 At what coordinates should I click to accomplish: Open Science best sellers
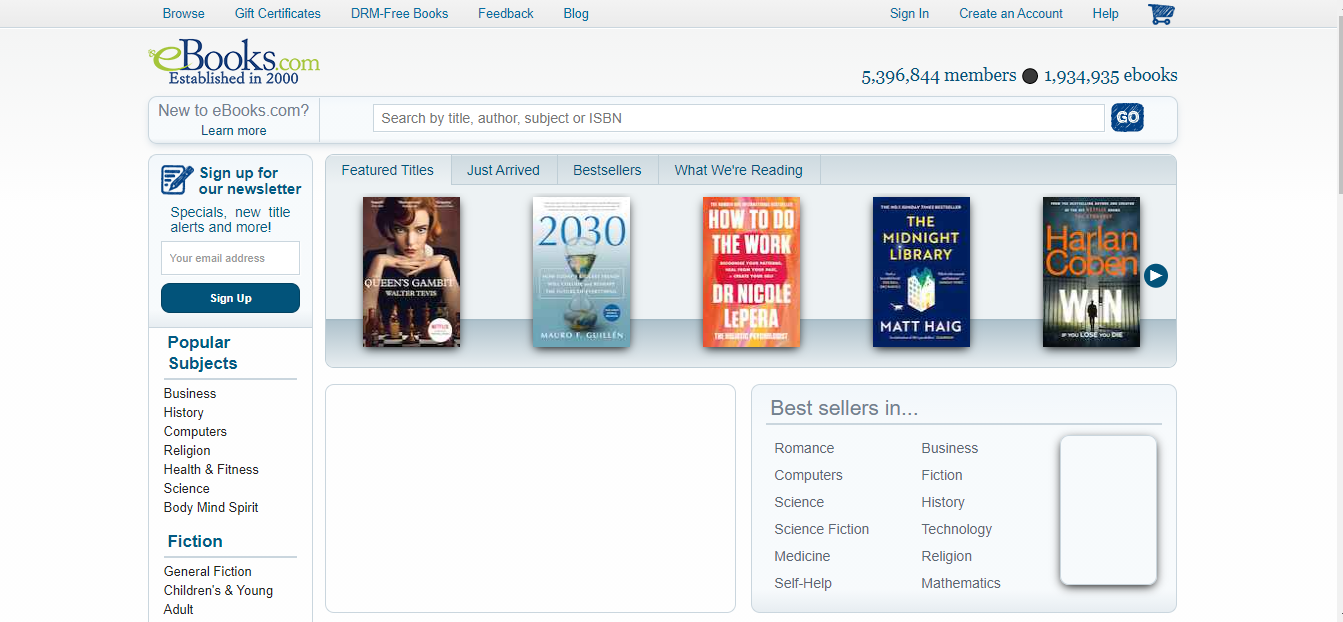(x=799, y=502)
